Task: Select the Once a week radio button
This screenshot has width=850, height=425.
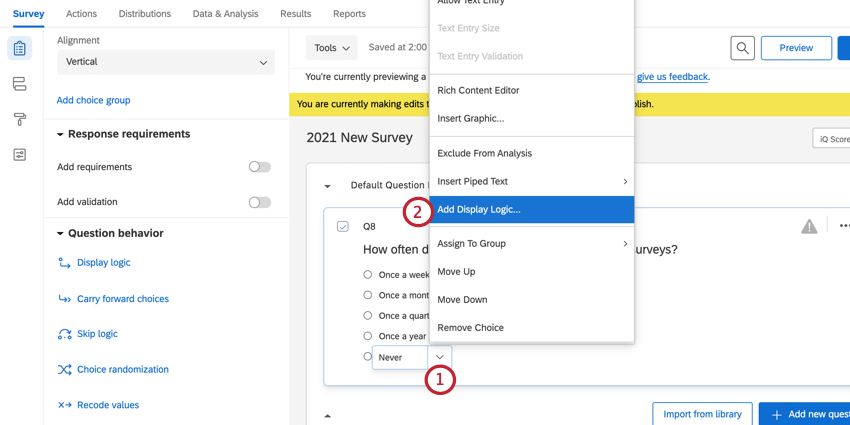Action: [368, 275]
